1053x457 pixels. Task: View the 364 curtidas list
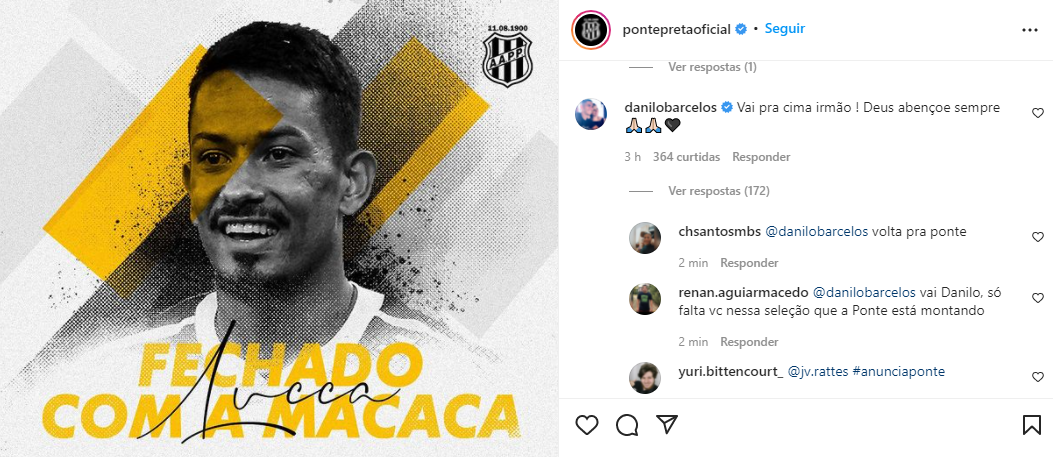click(686, 157)
